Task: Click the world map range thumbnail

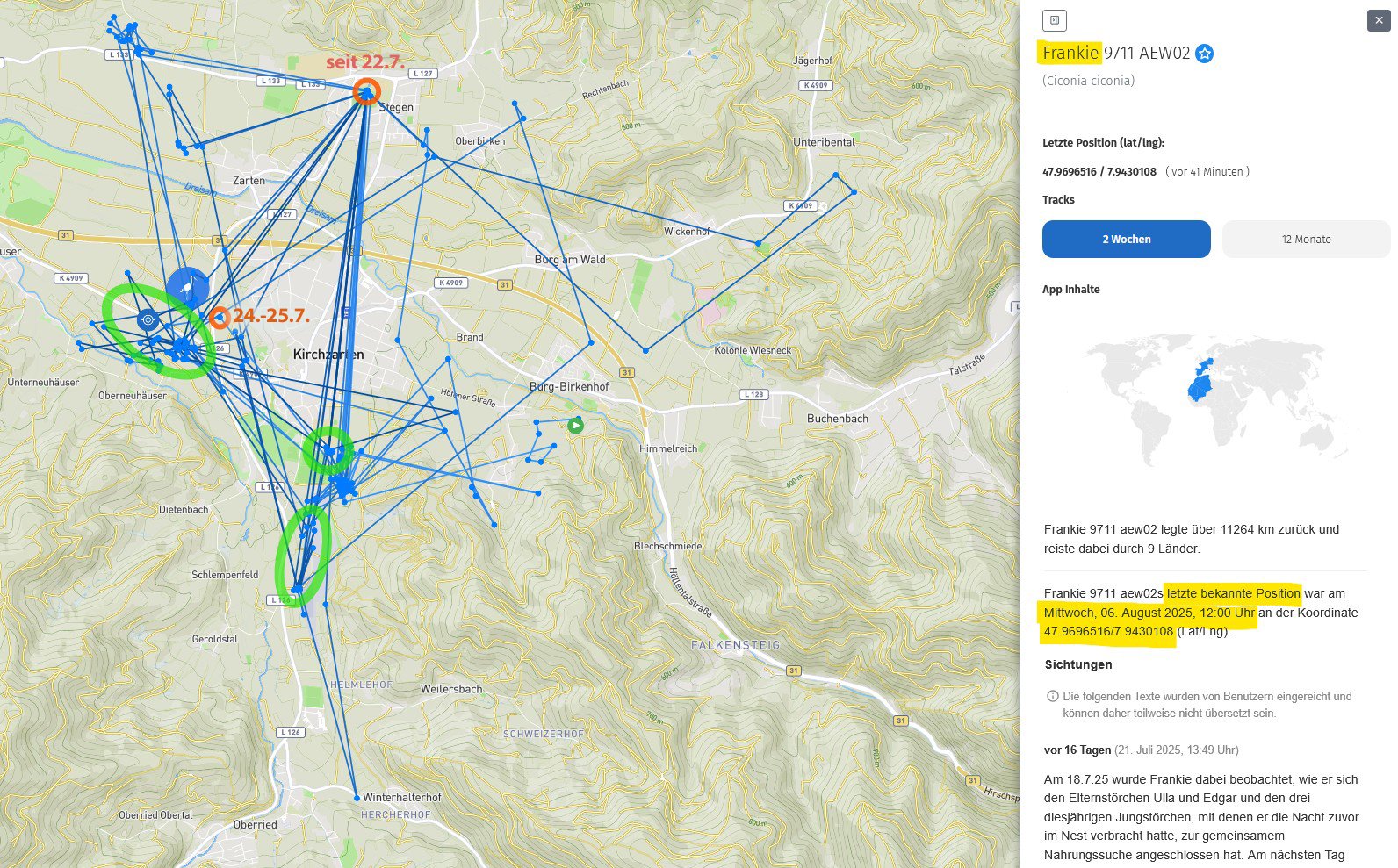Action: (1216, 399)
